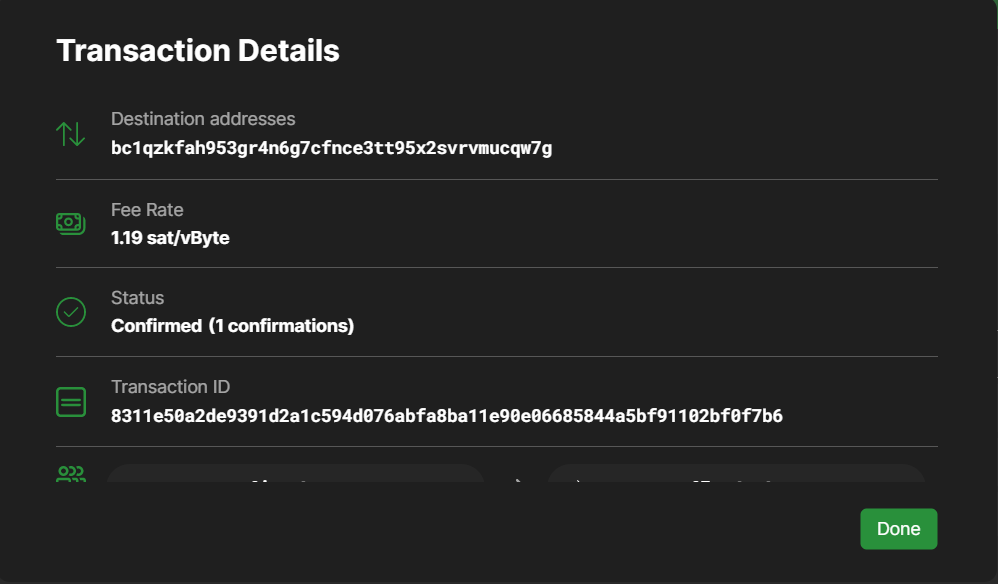Click the green banknote Fee Rate icon
The height and width of the screenshot is (584, 998).
(x=71, y=223)
